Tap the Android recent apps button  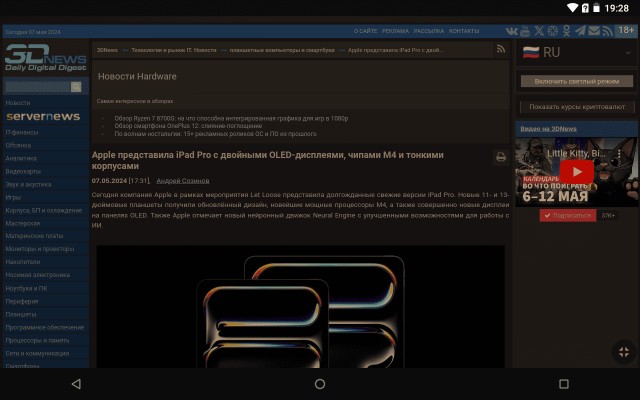coord(564,384)
